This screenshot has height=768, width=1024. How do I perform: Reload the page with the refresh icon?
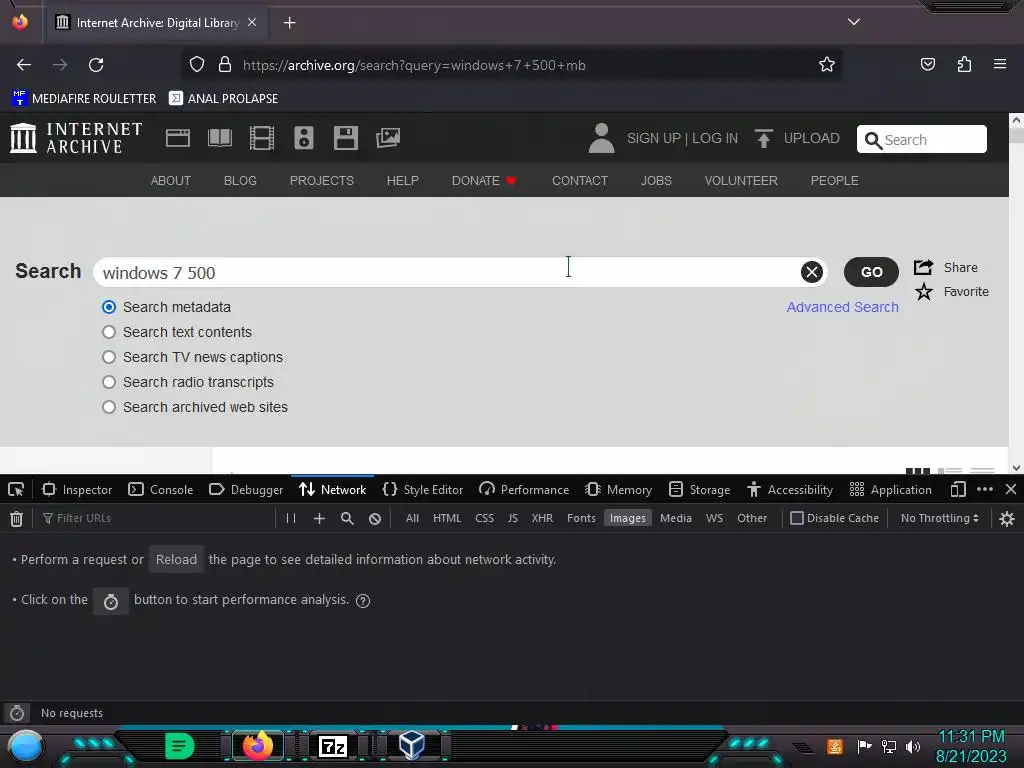point(96,65)
